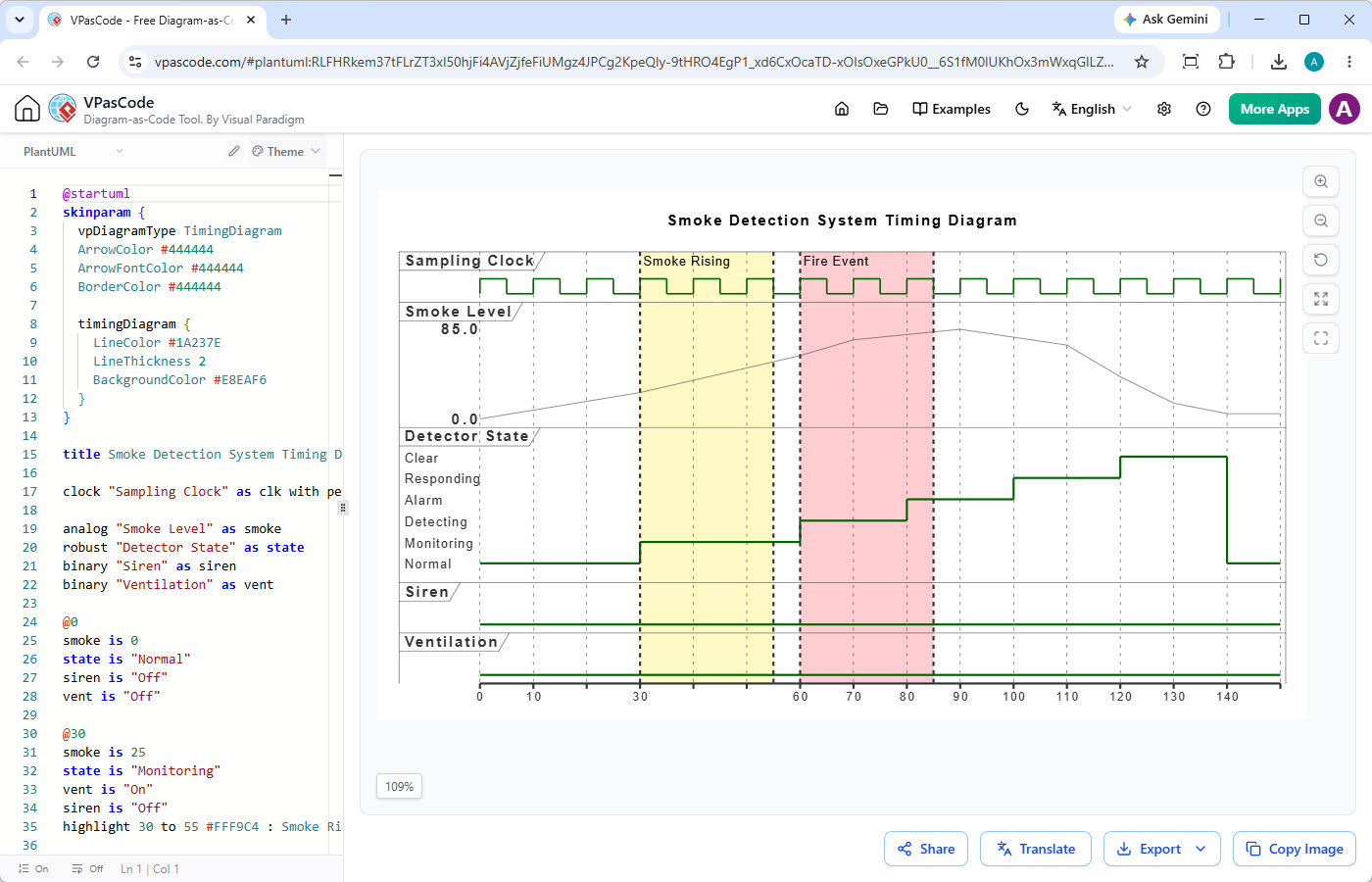The image size is (1372, 882).
Task: Select the VPasCode browser tab
Action: 152,20
